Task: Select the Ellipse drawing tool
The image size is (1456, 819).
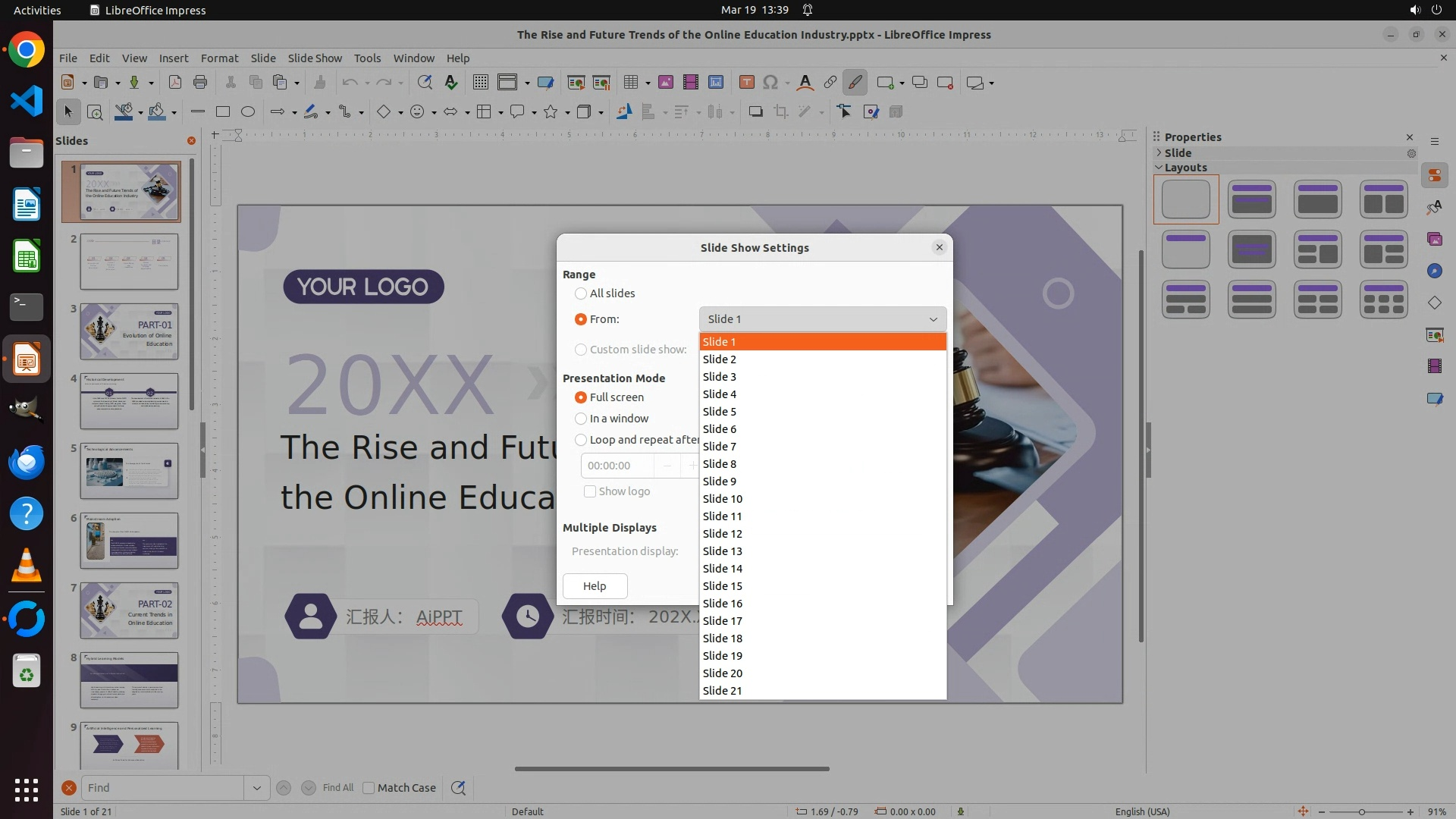Action: tap(248, 112)
